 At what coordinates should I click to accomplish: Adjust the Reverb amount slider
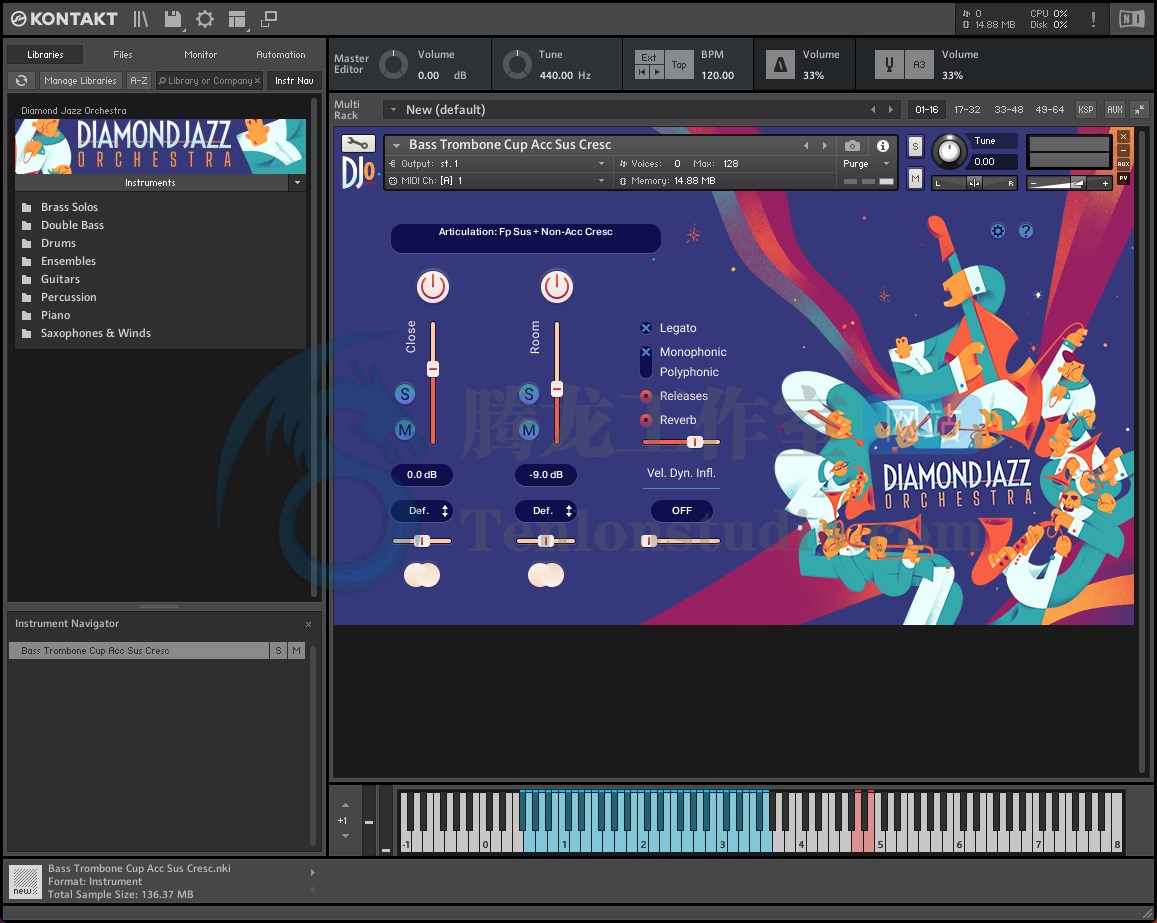tap(694, 442)
